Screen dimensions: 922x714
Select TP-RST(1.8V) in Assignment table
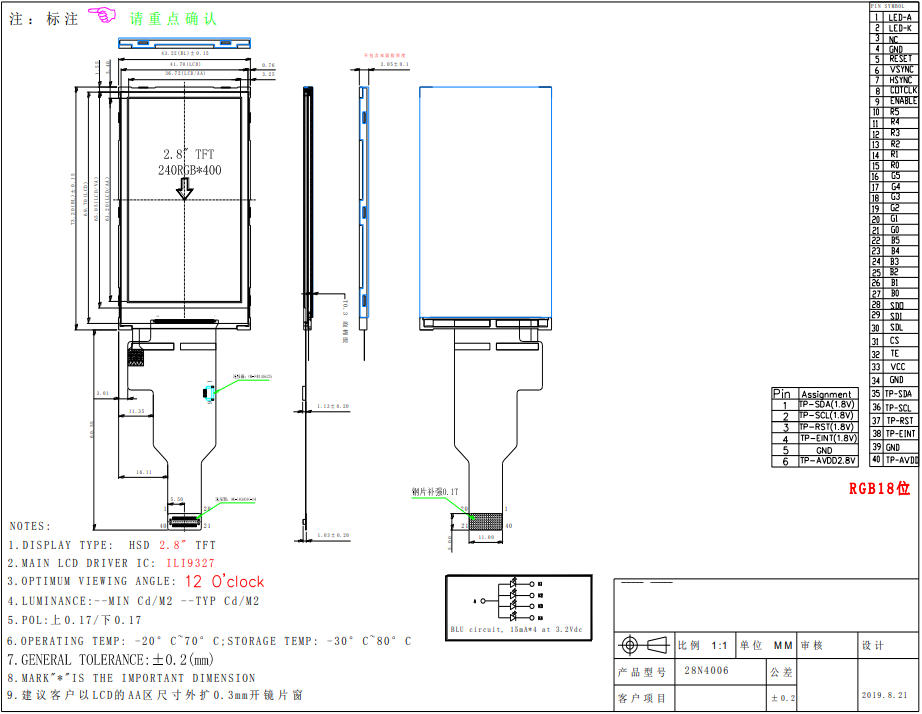826,427
